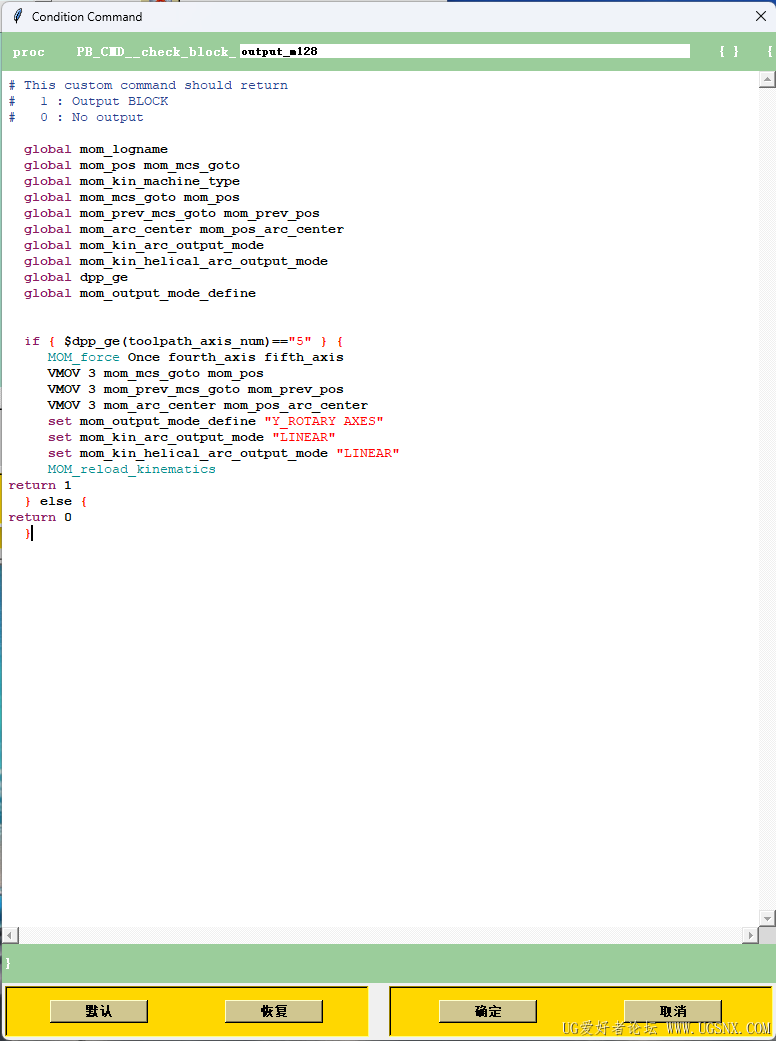Screen dimensions: 776x1041
Task: Confirm with the 确定 button
Action: (x=488, y=1011)
